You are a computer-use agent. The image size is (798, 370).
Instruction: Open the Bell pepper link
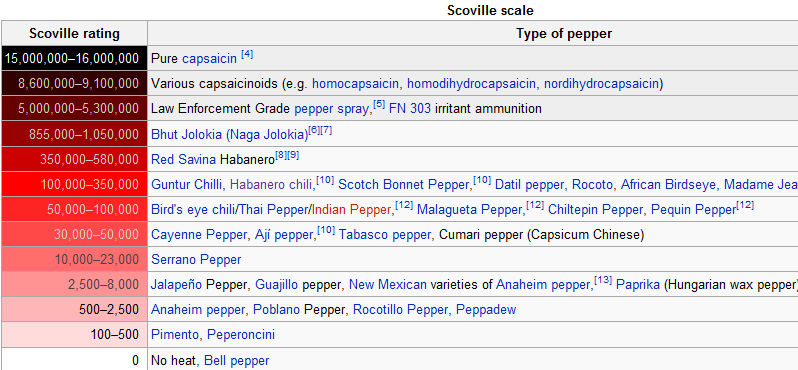pos(236,361)
